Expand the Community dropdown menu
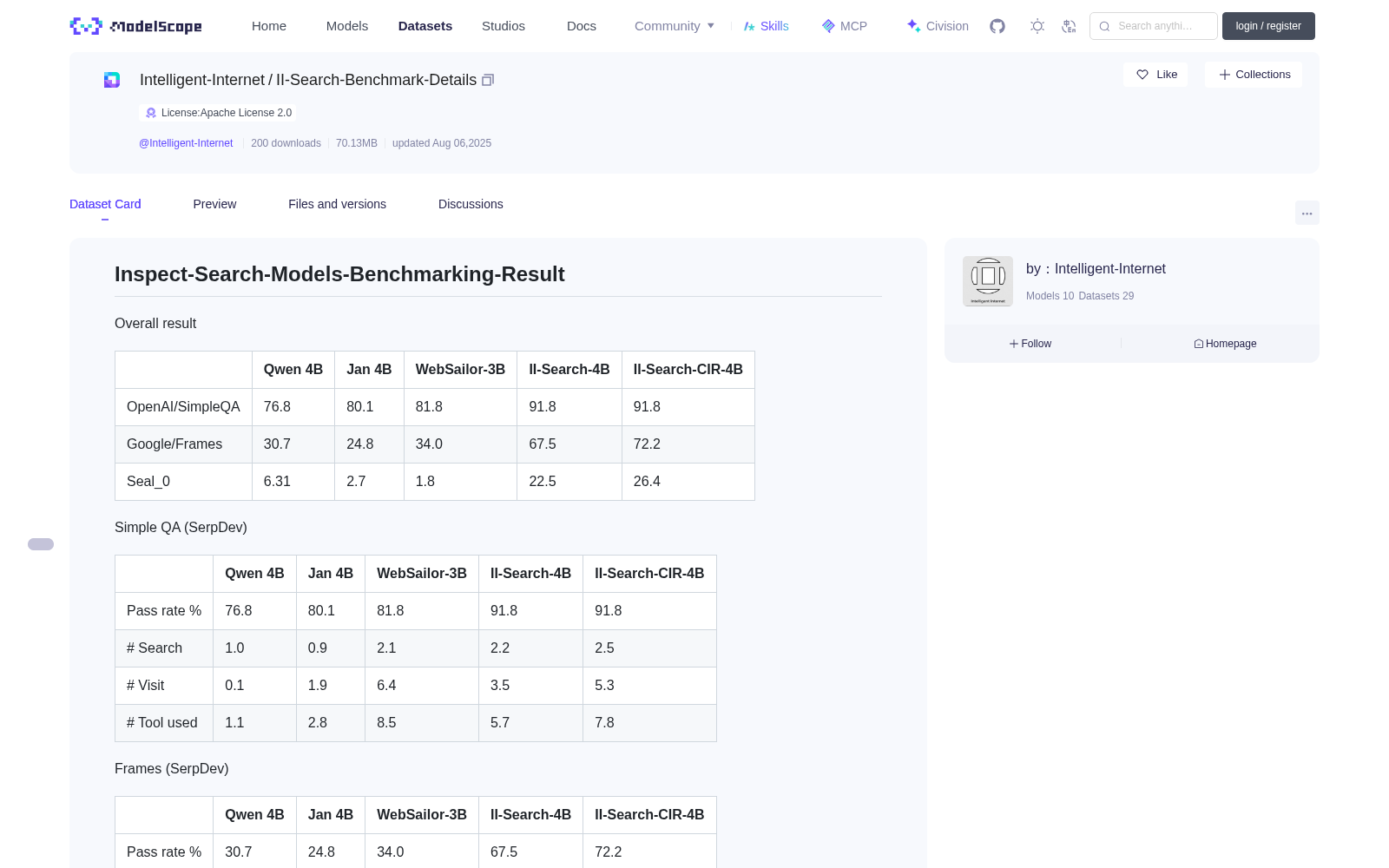This screenshot has height=868, width=1389. (x=675, y=26)
